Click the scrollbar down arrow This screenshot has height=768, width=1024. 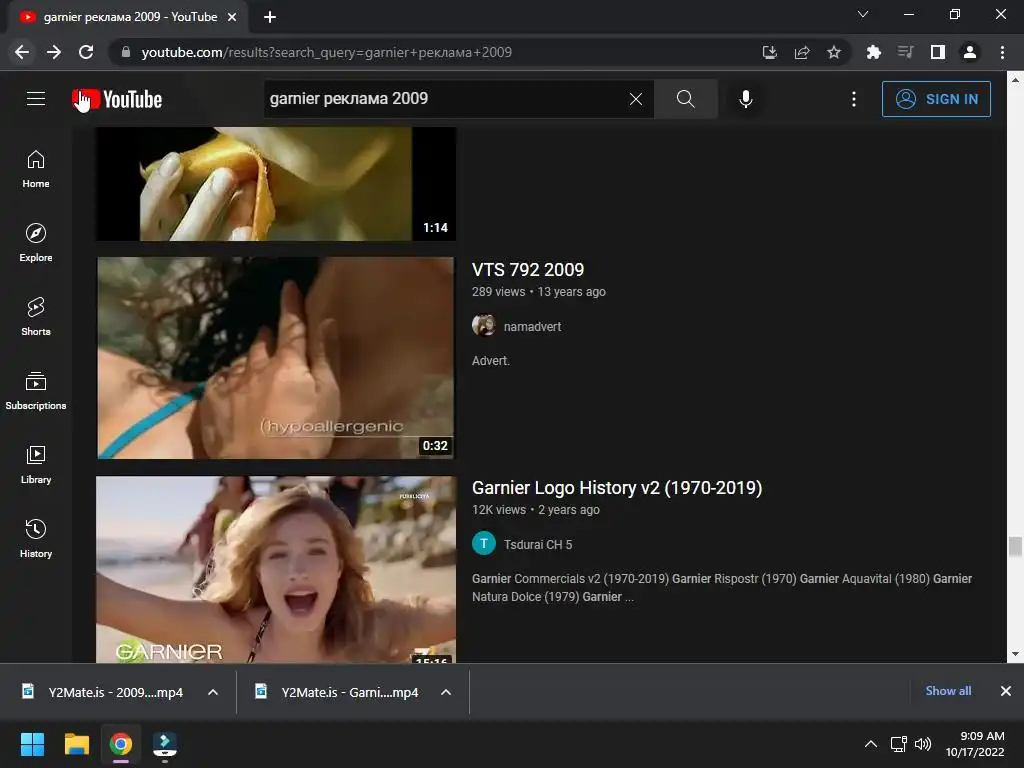1015,654
